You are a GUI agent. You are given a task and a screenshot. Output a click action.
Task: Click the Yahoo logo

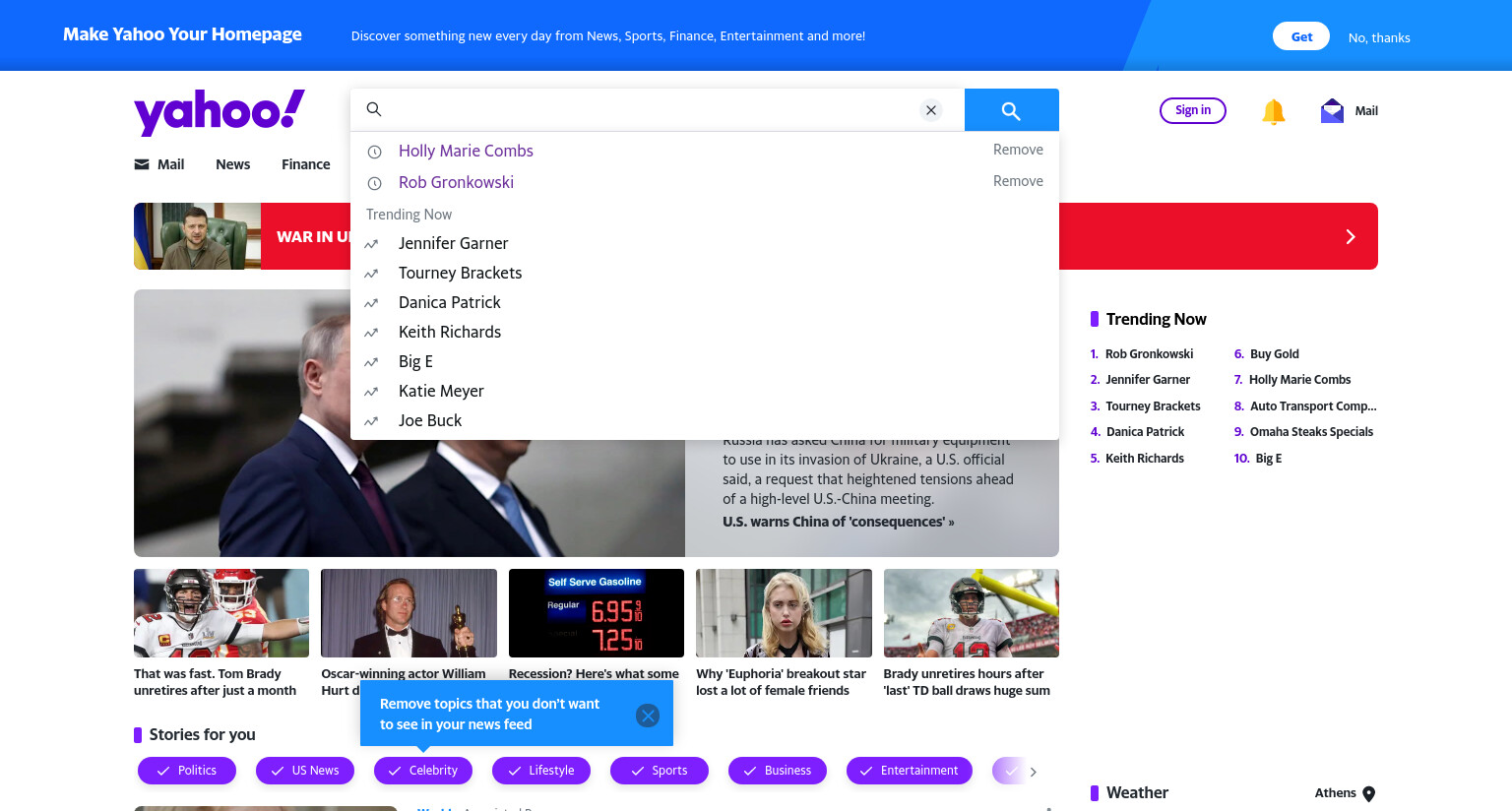click(x=220, y=112)
